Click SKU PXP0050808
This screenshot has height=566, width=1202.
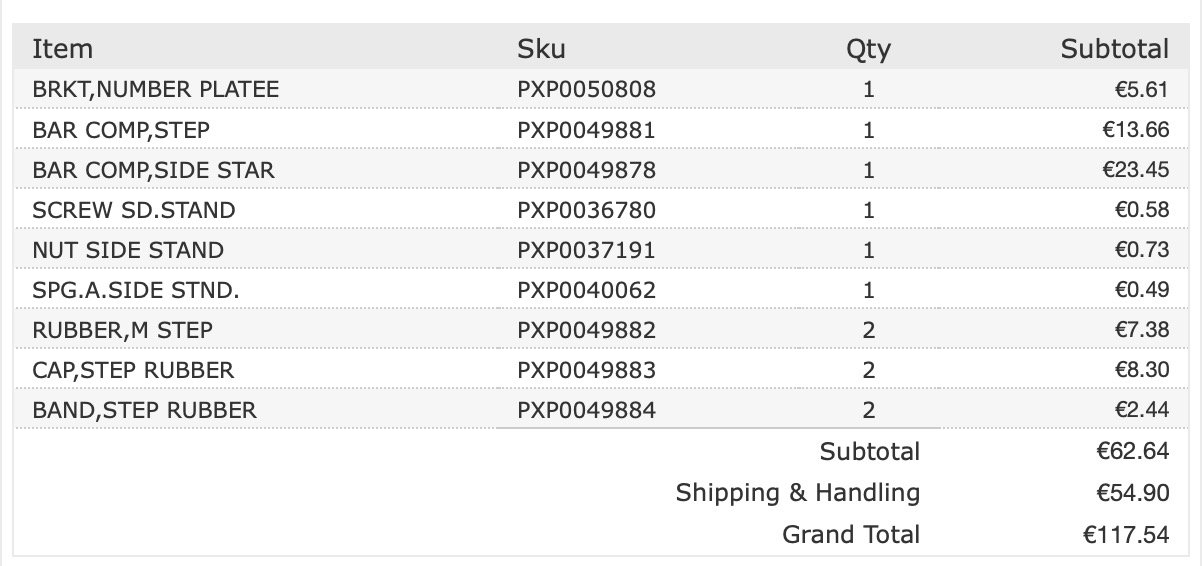(x=586, y=90)
